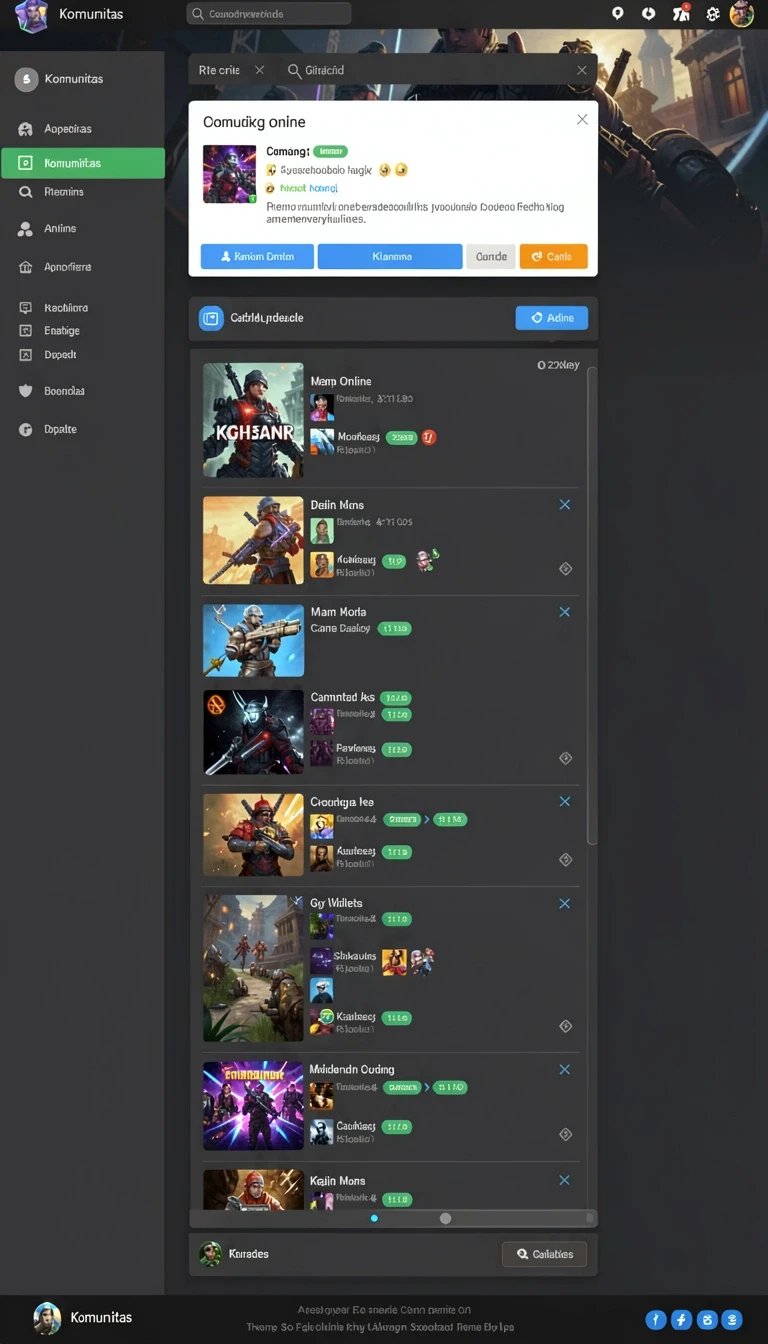Click the game thumbnail in the Comudkg dialog
The height and width of the screenshot is (1344, 768).
[x=230, y=174]
